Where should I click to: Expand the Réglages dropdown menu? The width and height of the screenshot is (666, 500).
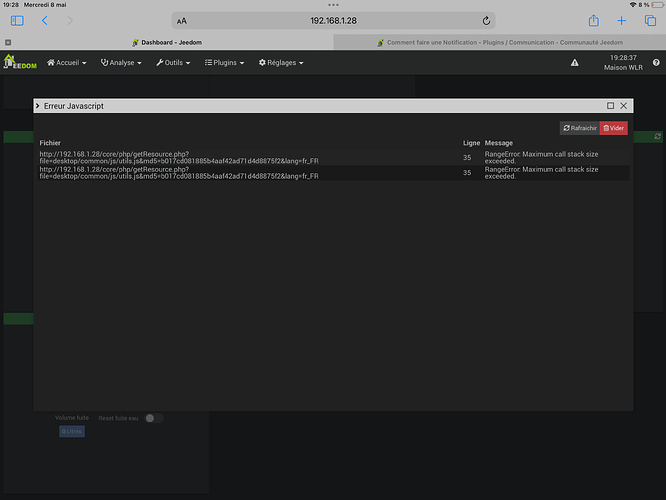tap(281, 62)
